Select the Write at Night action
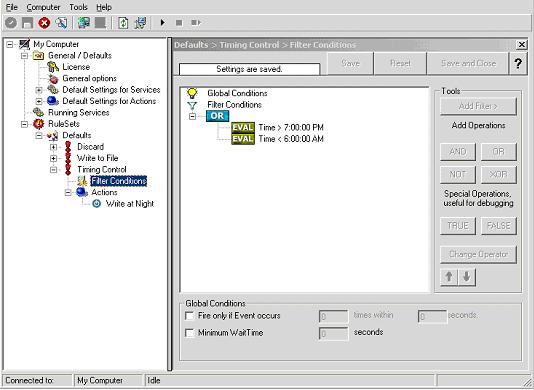The image size is (534, 390). click(130, 204)
